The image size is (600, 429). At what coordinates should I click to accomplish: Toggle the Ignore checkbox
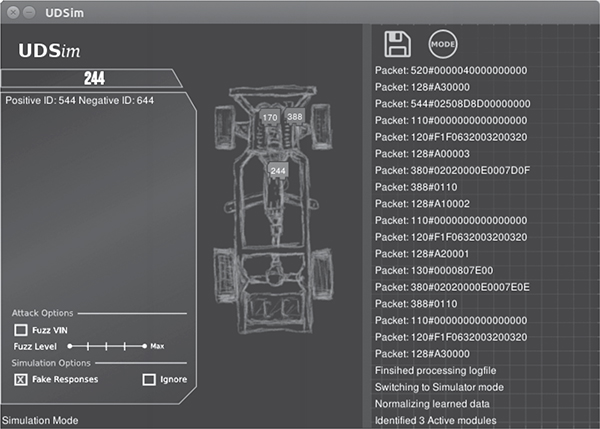[x=149, y=379]
